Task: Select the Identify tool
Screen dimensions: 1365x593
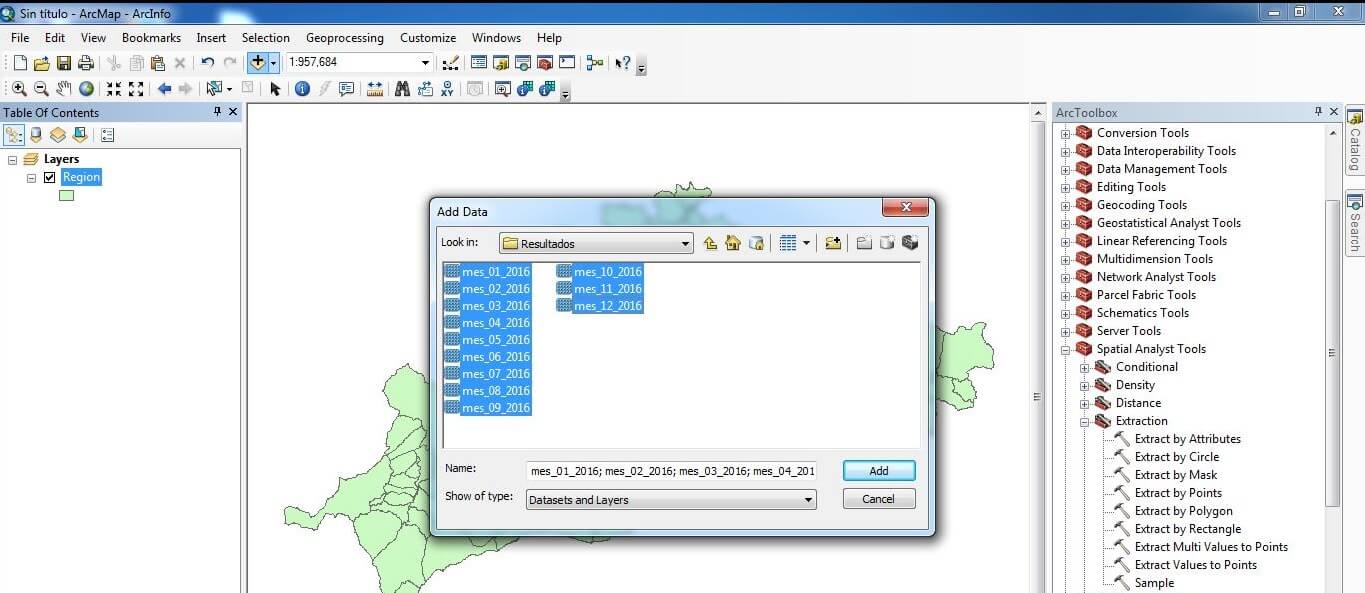Action: click(x=302, y=89)
